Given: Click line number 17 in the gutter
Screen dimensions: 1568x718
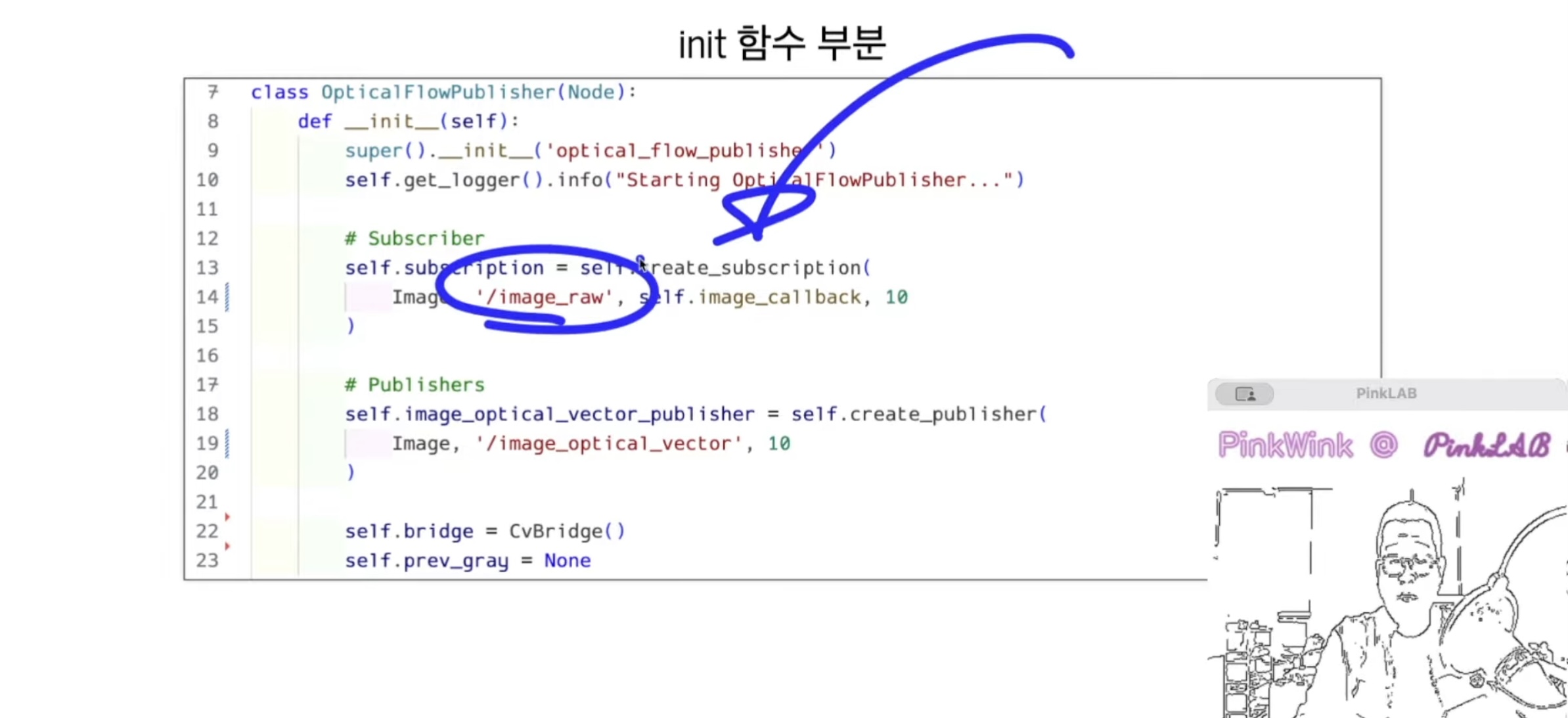Looking at the screenshot, I should [x=208, y=385].
